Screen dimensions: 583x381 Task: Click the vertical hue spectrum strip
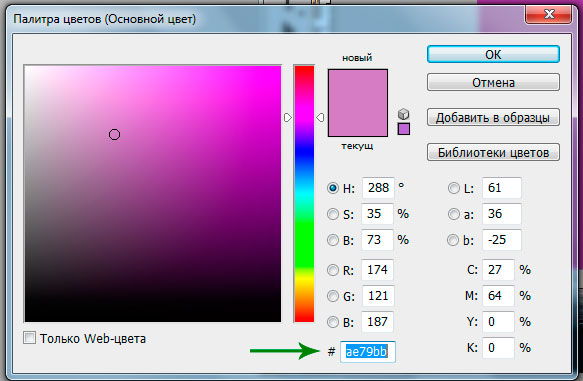304,194
